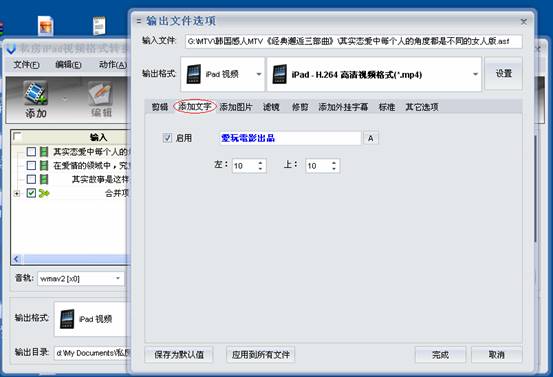Uncheck the 合并项 checkbox
The image size is (553, 377).
click(31, 193)
